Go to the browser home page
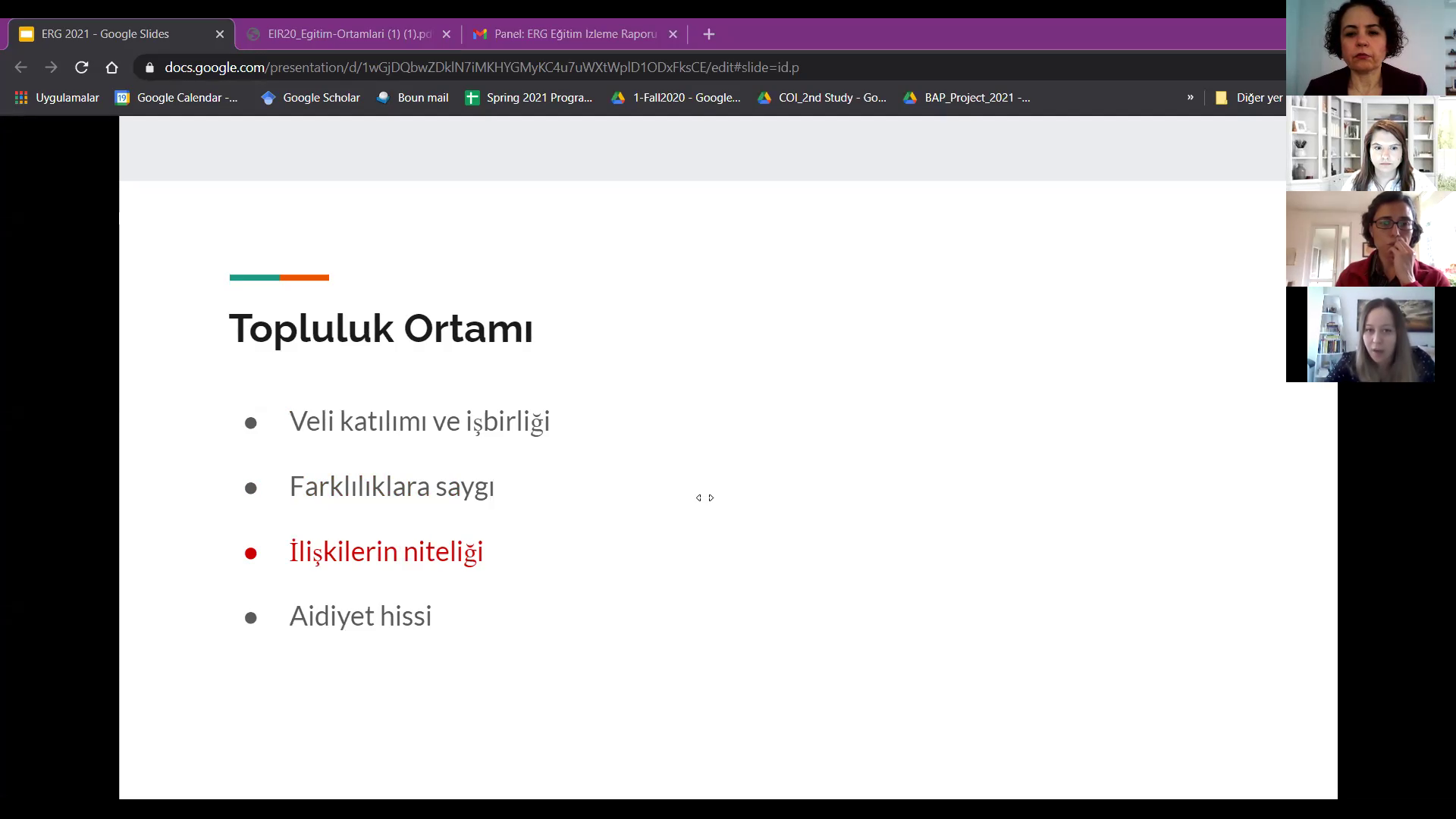The width and height of the screenshot is (1456, 819). (111, 67)
